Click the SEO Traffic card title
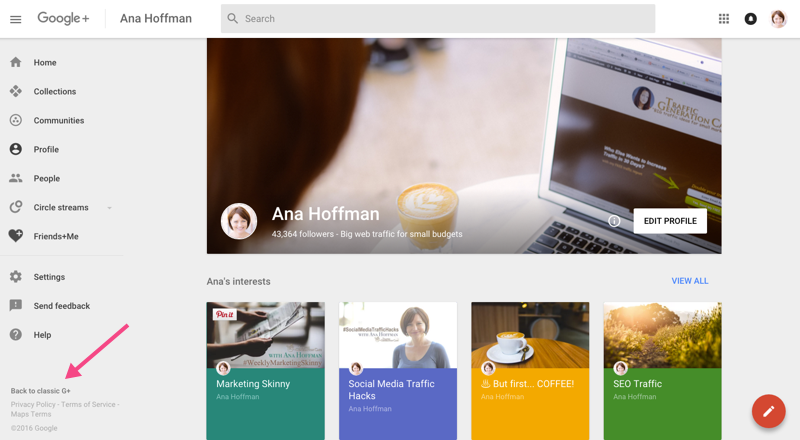This screenshot has width=800, height=440. pyautogui.click(x=637, y=384)
